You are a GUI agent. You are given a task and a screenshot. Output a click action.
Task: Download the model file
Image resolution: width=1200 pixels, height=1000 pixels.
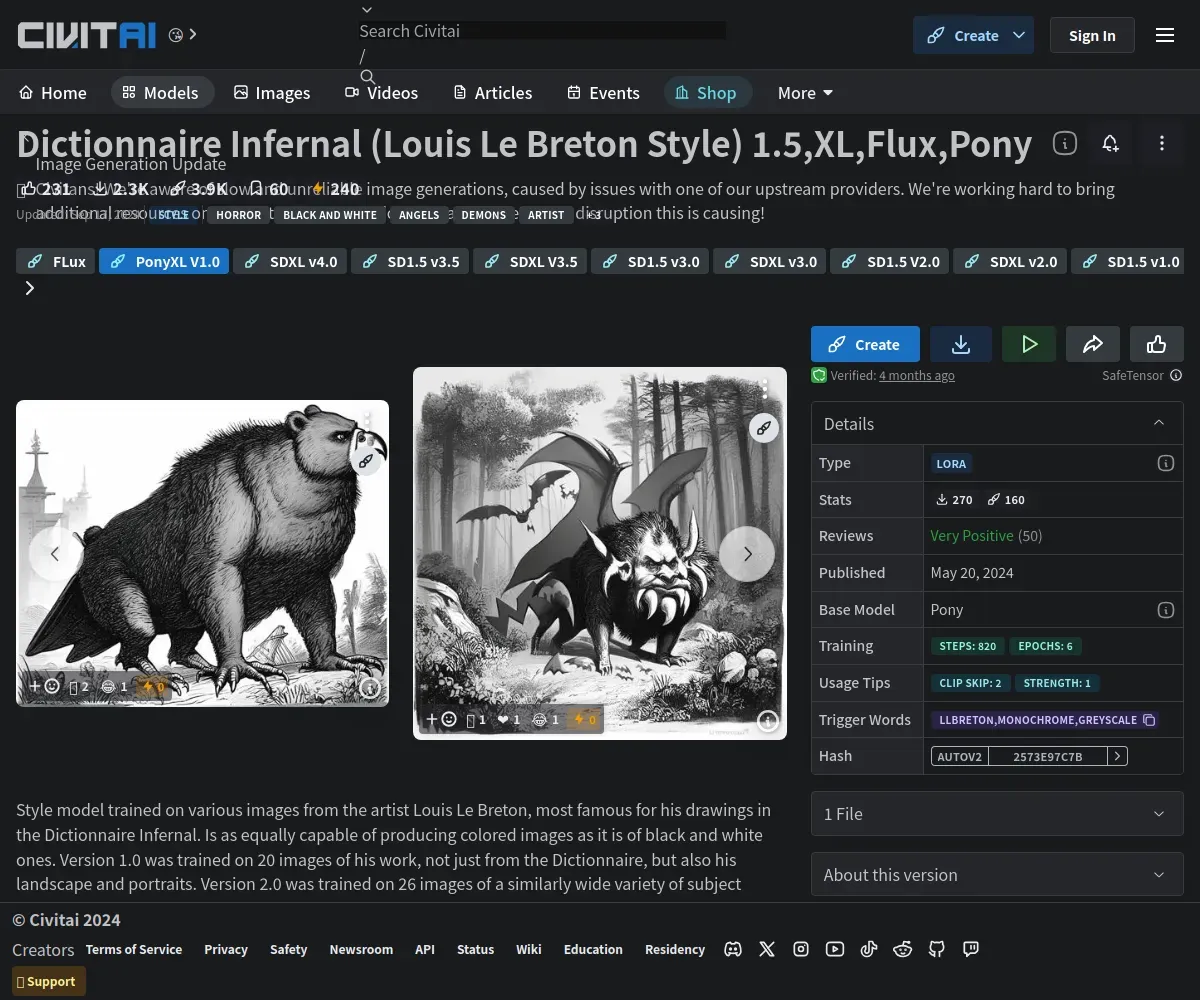point(961,344)
